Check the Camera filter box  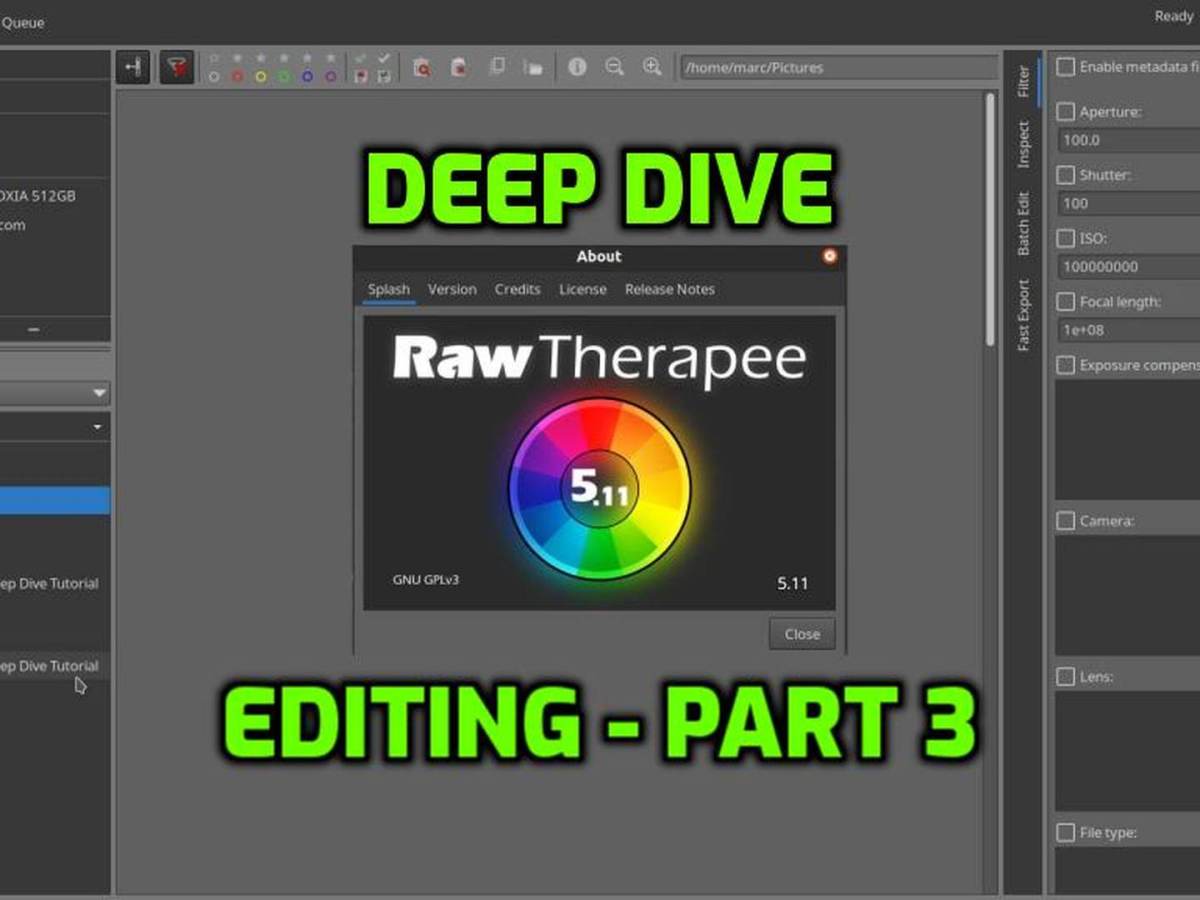coord(1066,521)
